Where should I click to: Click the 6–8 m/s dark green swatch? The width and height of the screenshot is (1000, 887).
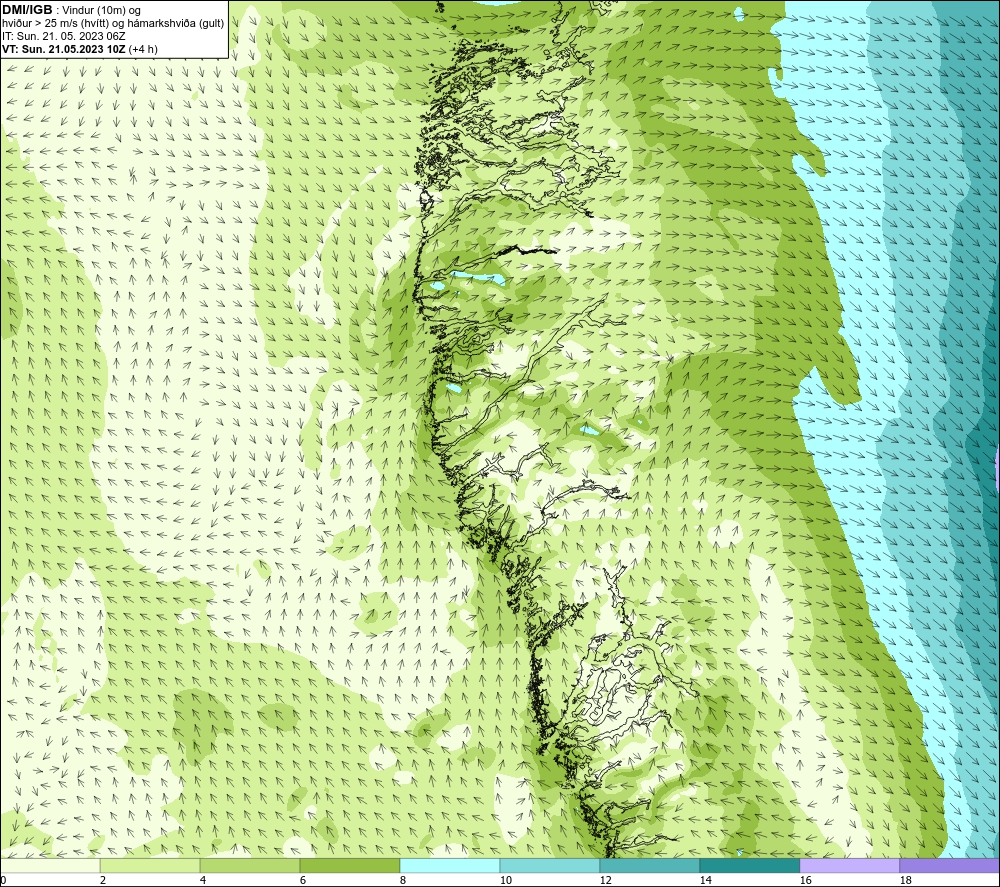[x=349, y=865]
